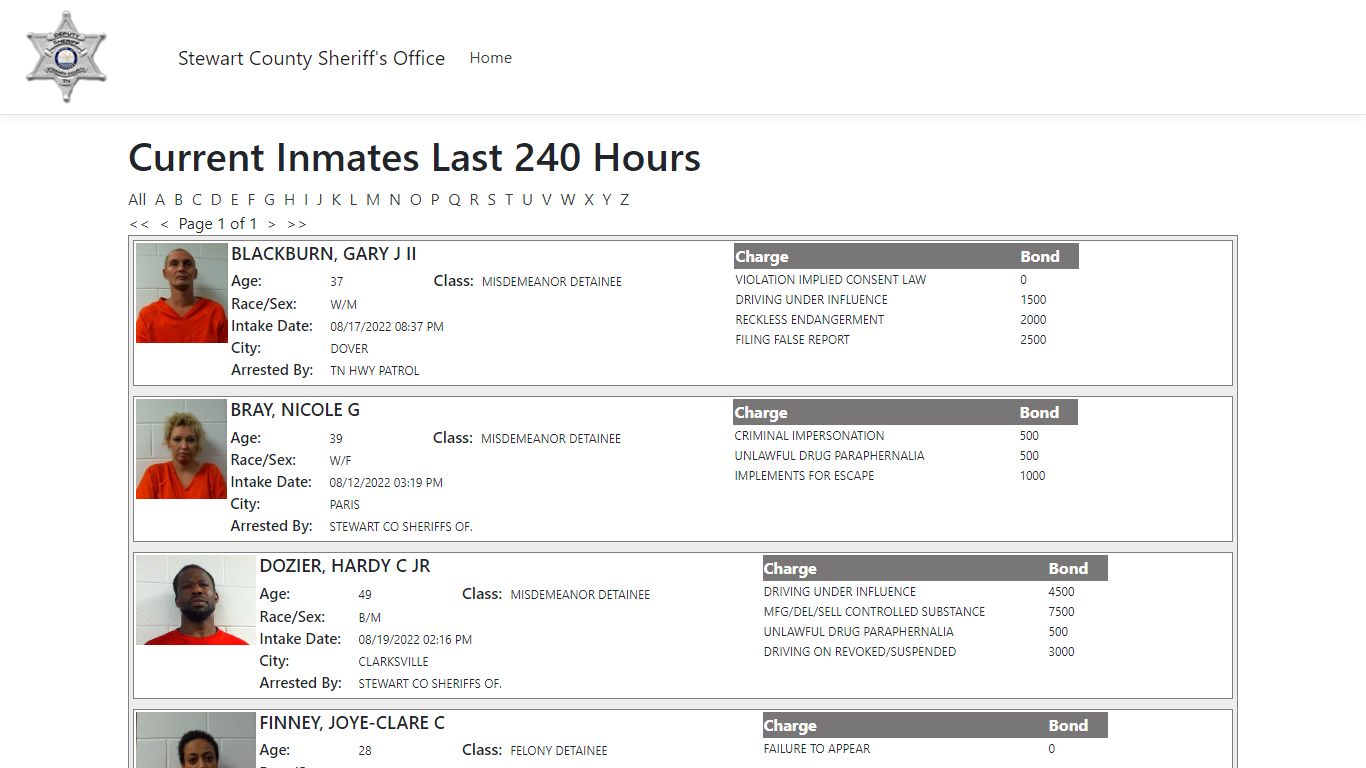Filter inmates by letter B
The image size is (1366, 768).
178,199
